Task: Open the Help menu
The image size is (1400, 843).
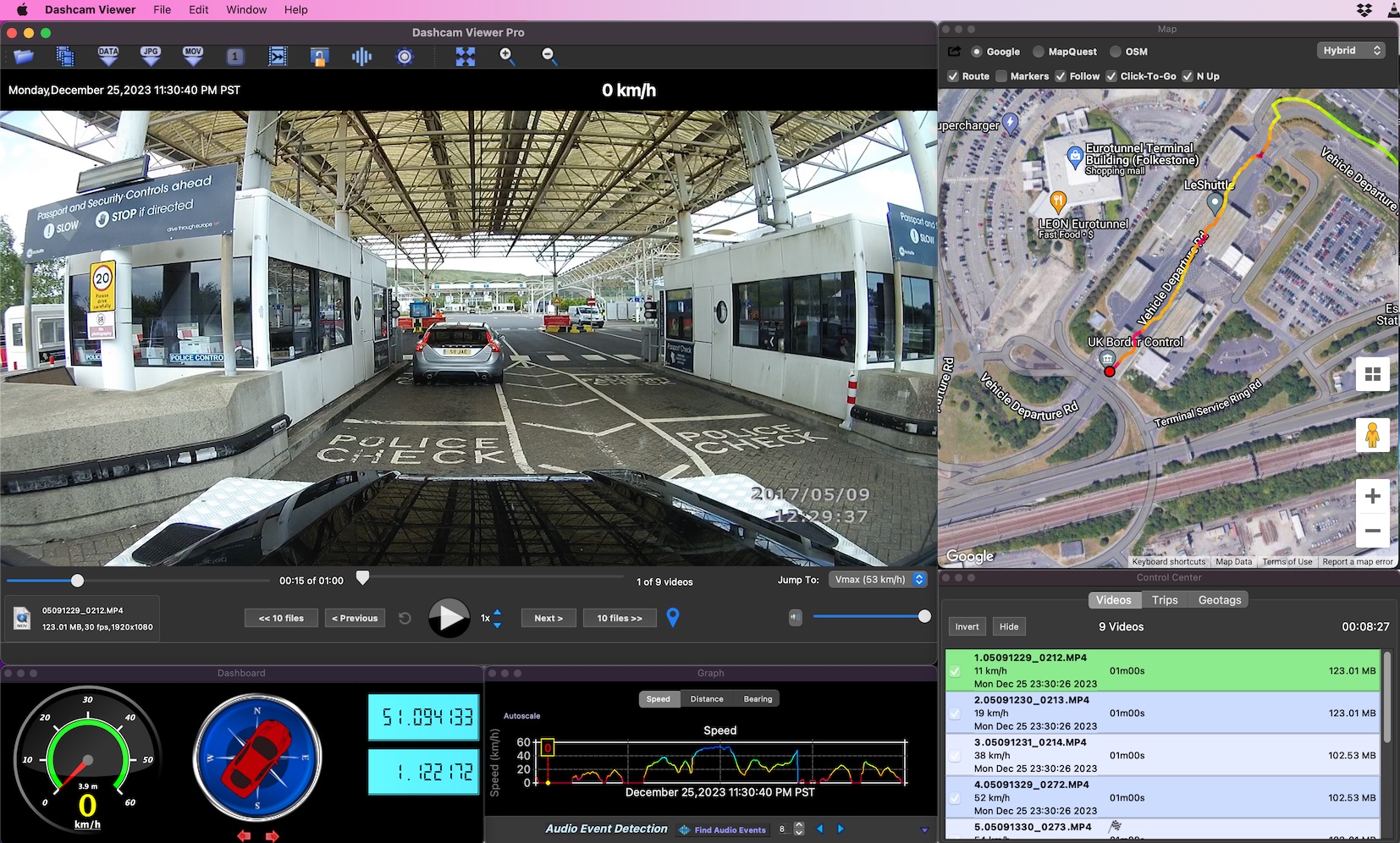Action: 295,9
